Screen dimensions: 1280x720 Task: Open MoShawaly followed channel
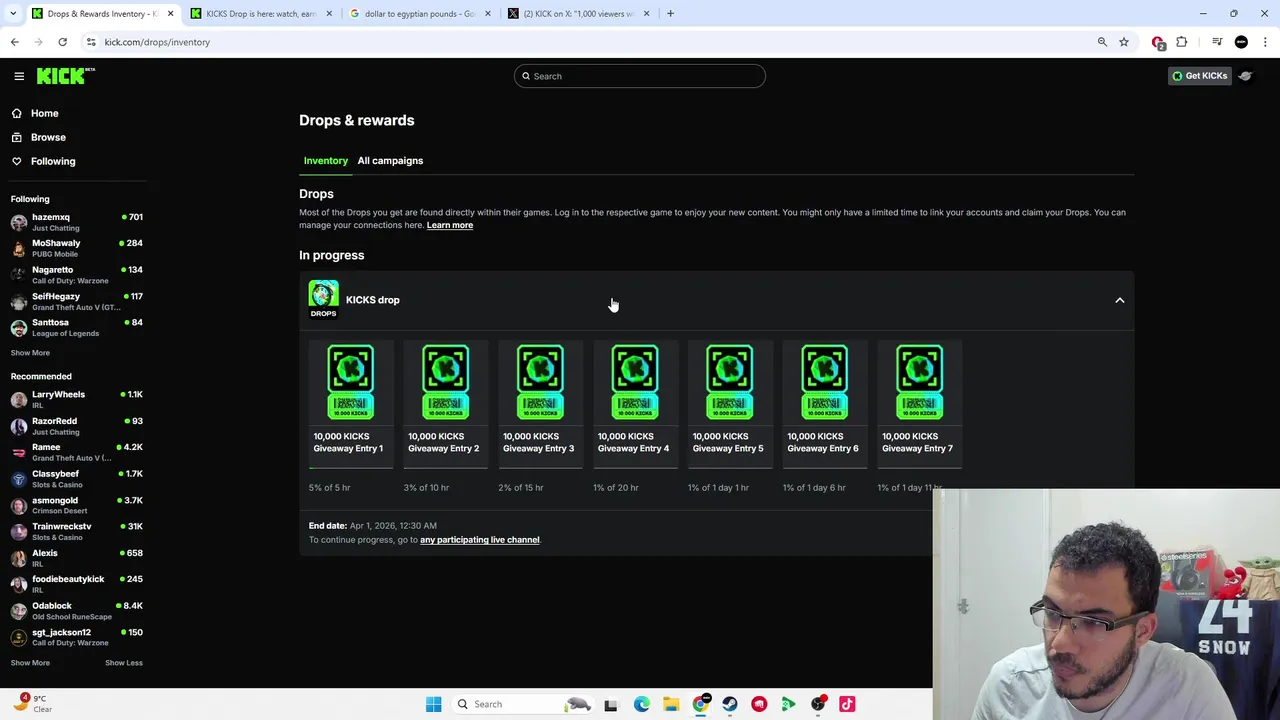77,248
